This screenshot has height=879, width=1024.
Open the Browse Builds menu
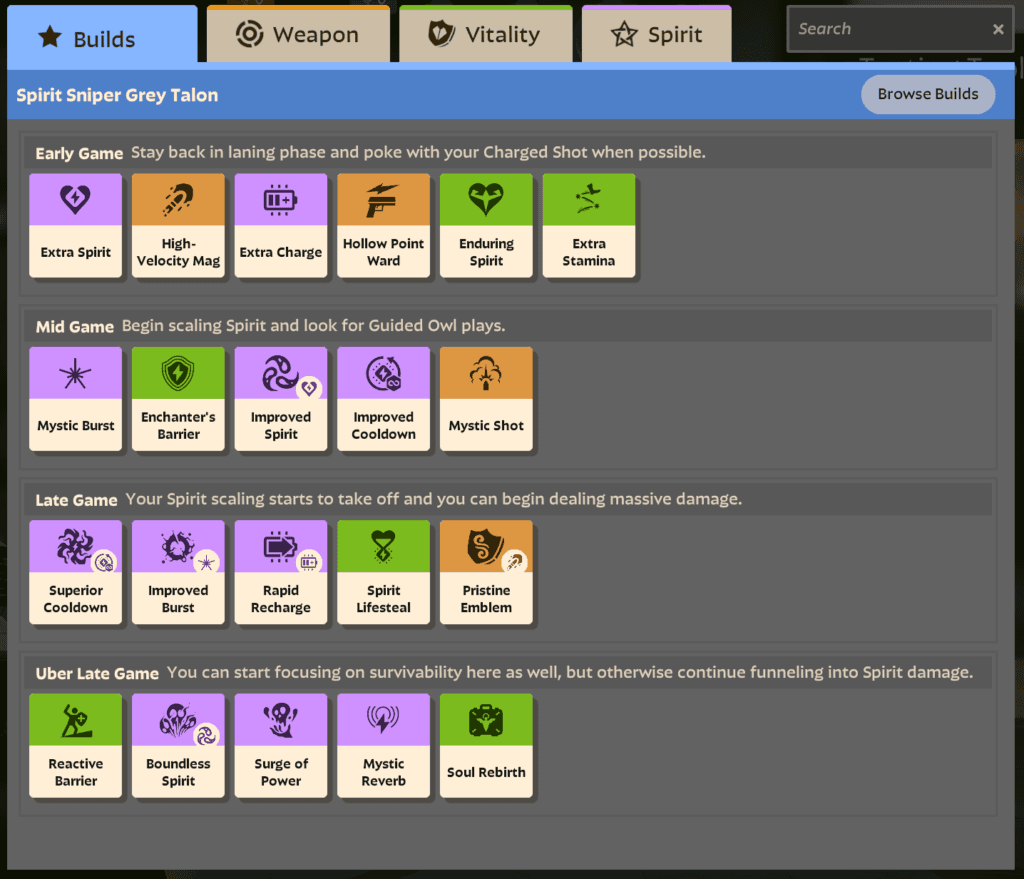928,94
